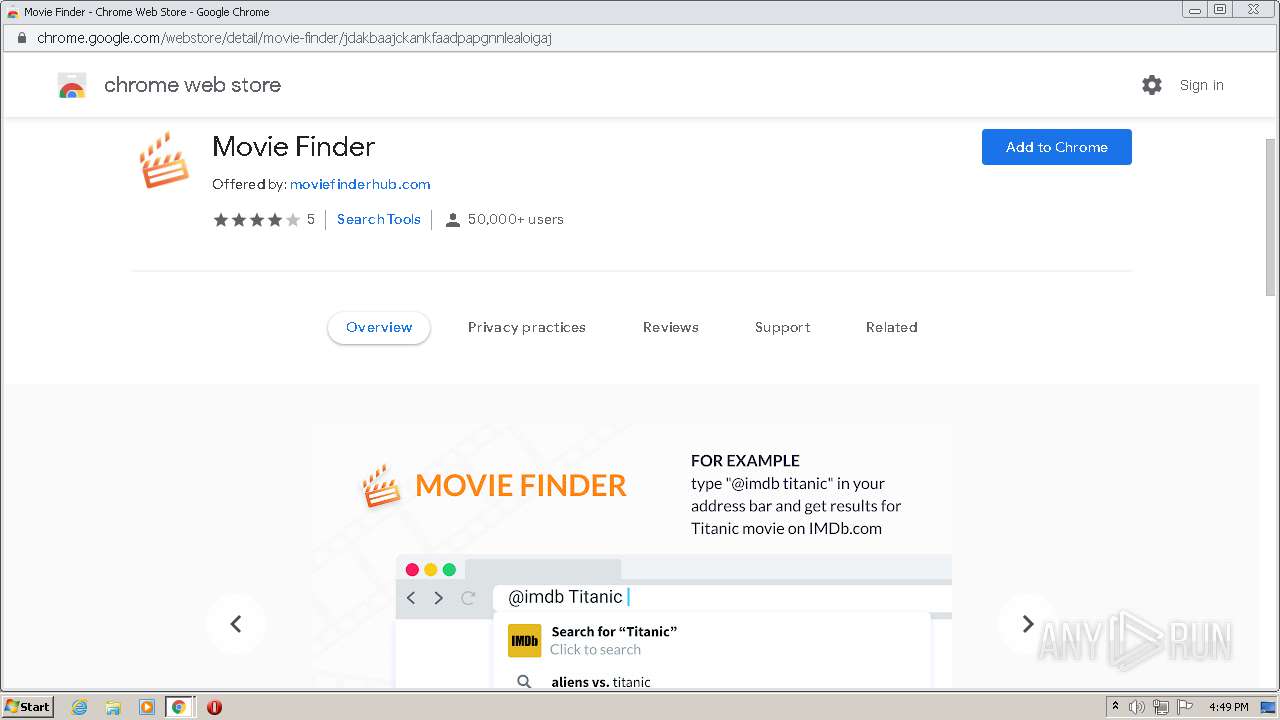The width and height of the screenshot is (1280, 720).
Task: Click the Sign in link
Action: pos(1202,85)
